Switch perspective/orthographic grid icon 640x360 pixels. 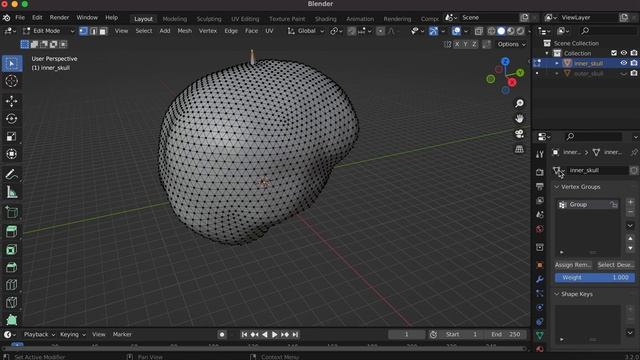click(519, 149)
